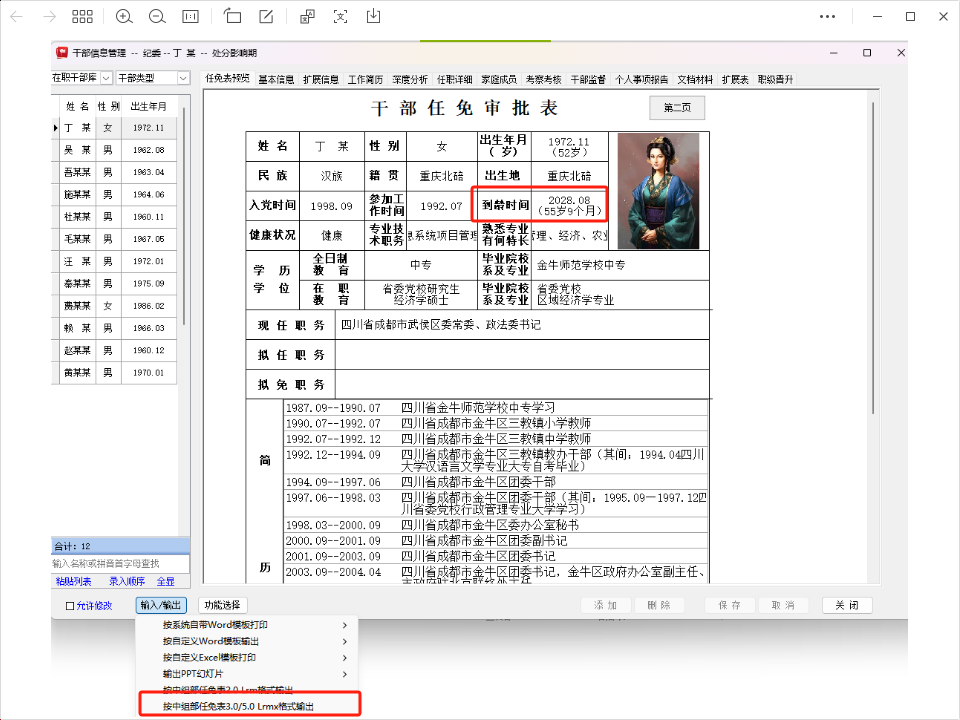Switch to the 文档材料 tab
This screenshot has height=720, width=960.
695,80
